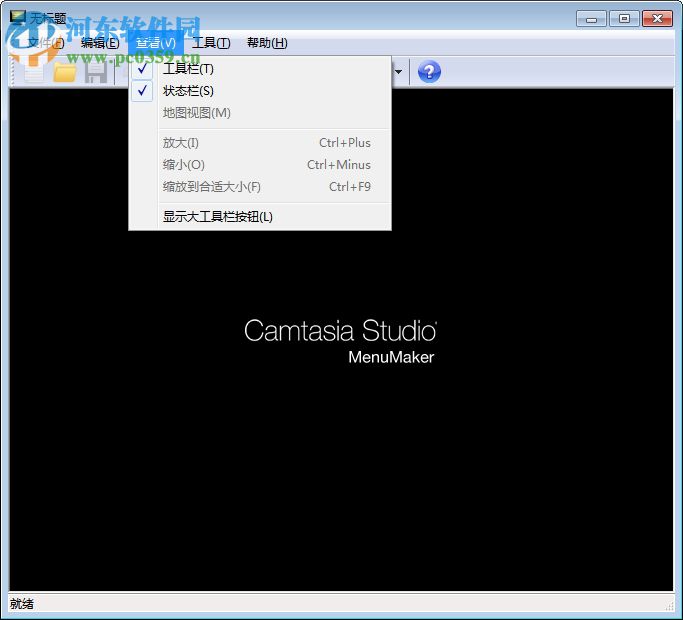Open the 工具(T) menu
This screenshot has height=620, width=683.
[x=211, y=43]
